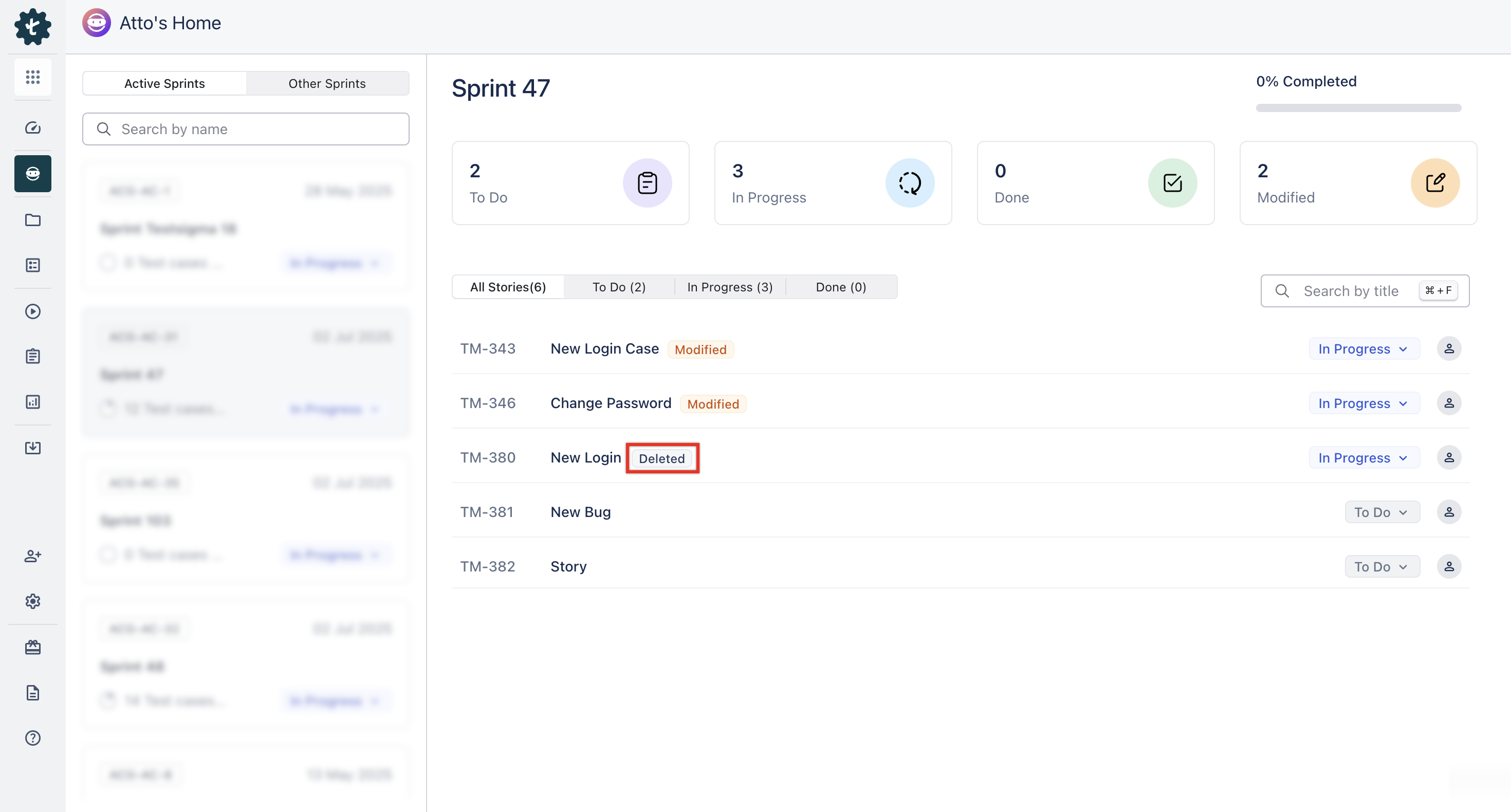Click the help question mark icon
The width and height of the screenshot is (1511, 812).
click(x=33, y=738)
